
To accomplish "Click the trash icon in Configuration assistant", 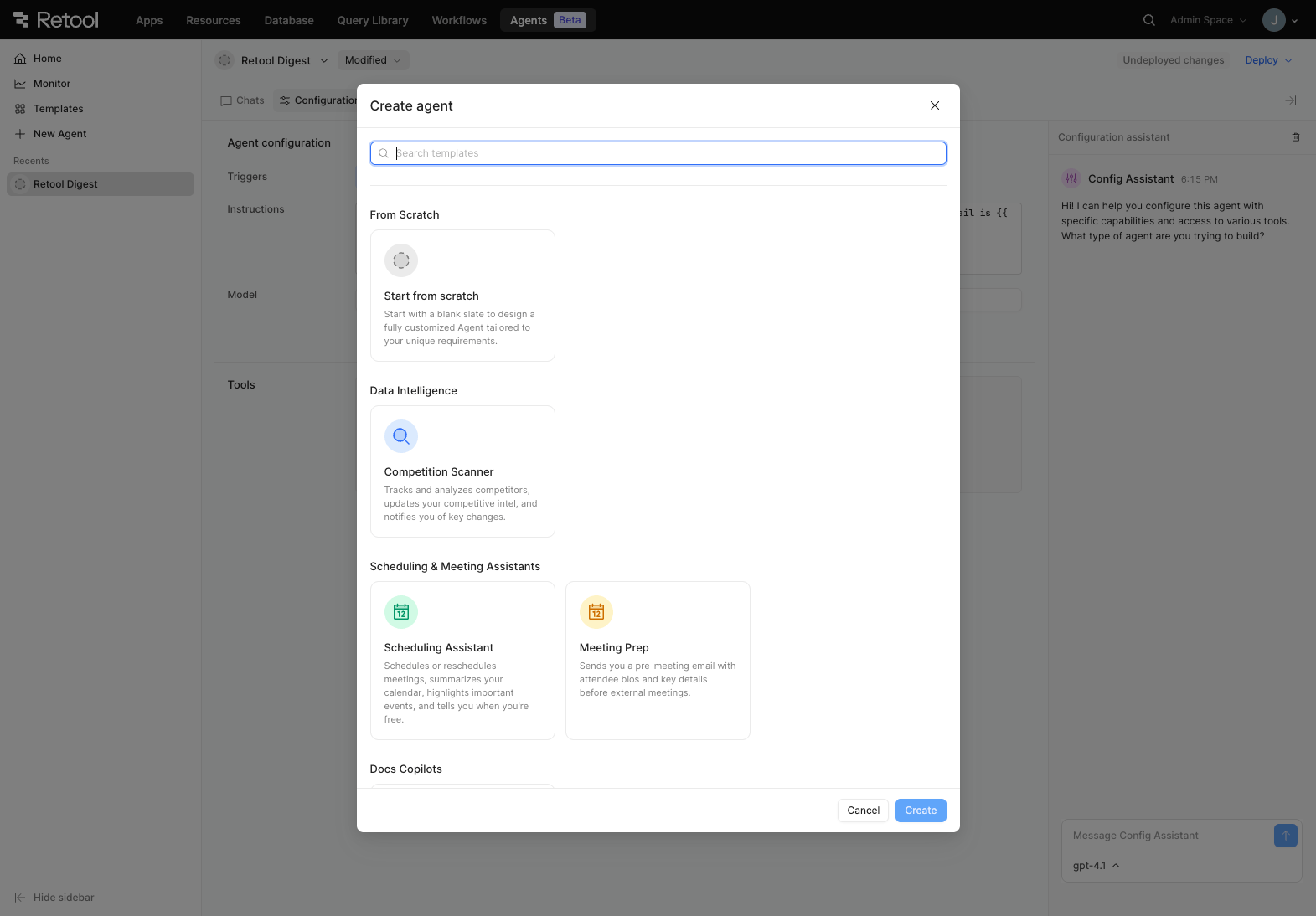I will coord(1296,137).
